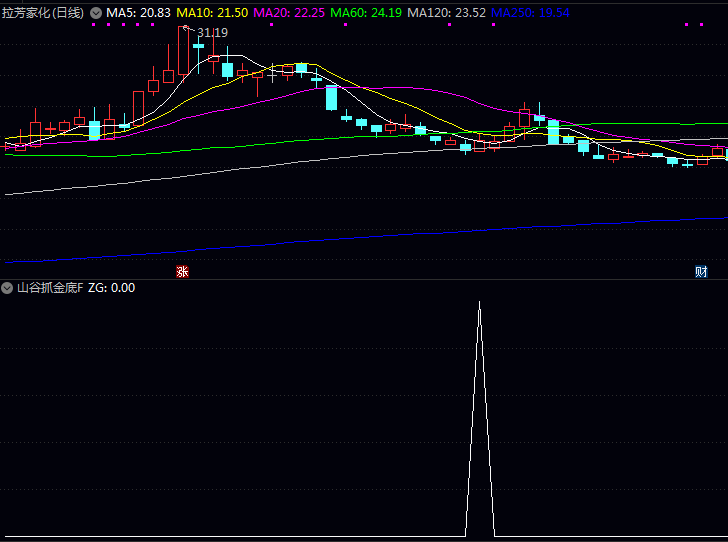Click the 山谷抓金底F indicator name
Screen dimensions: 728x542
(x=49, y=288)
